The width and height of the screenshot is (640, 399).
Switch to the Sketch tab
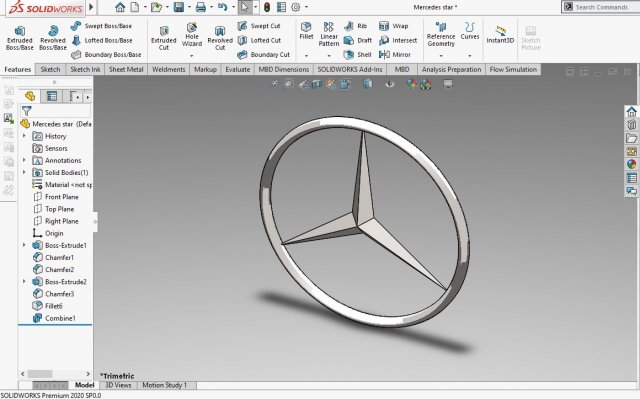(x=50, y=69)
